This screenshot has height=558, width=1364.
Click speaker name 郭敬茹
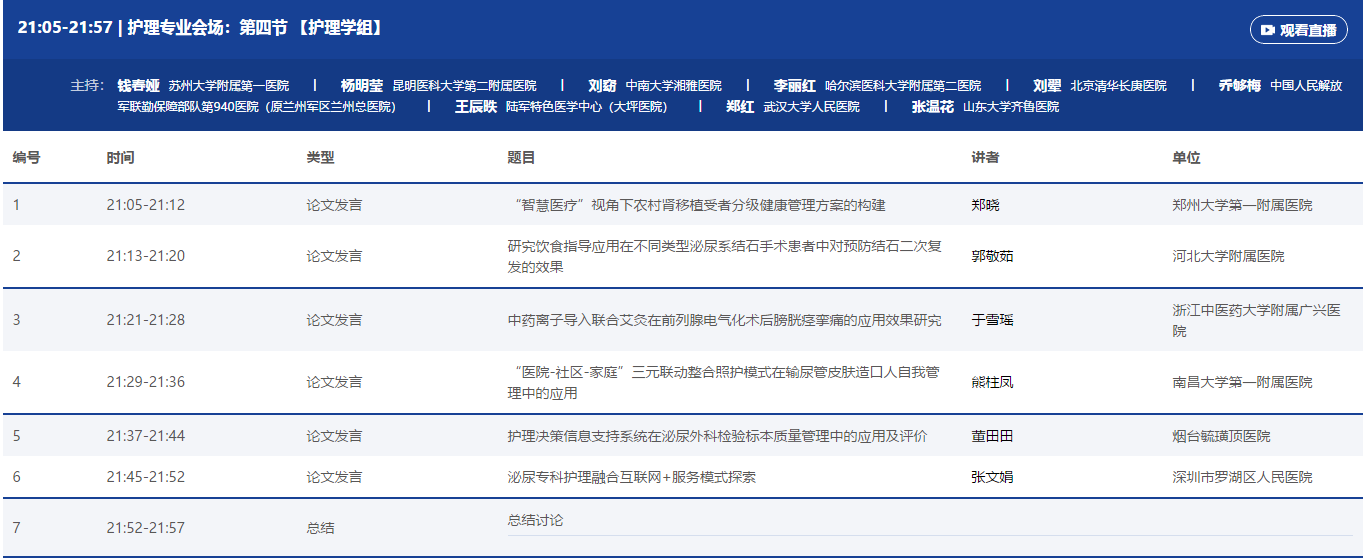pos(992,256)
